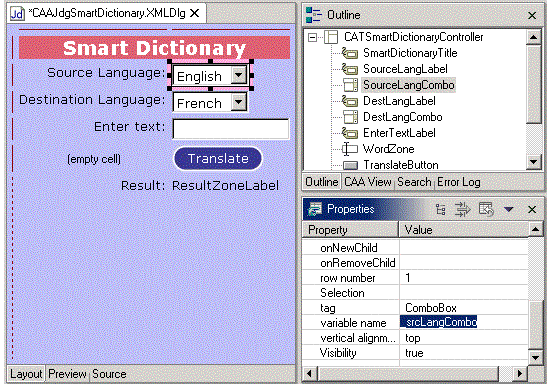Switch to the Outline tab
This screenshot has width=547, height=384.
pos(321,182)
